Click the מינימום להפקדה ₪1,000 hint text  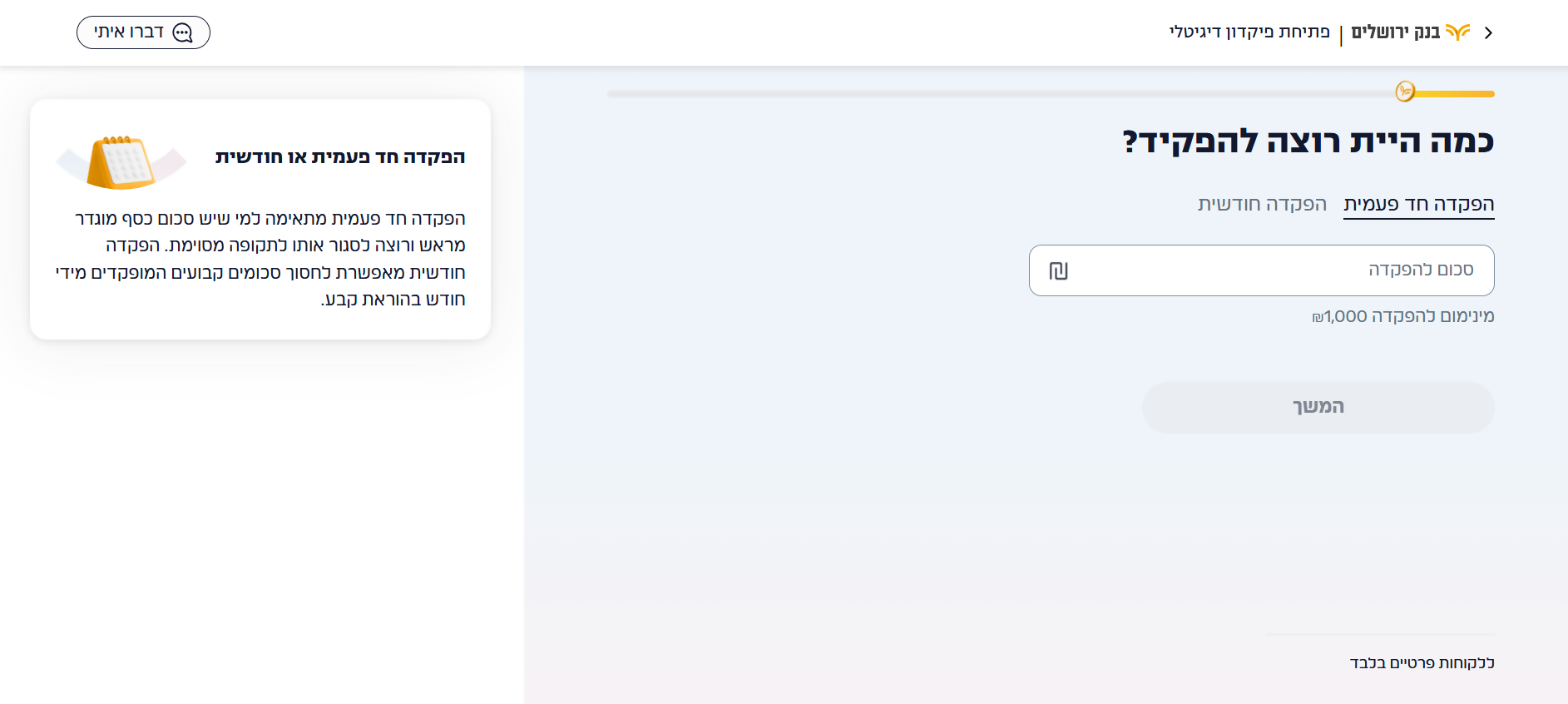click(1403, 316)
